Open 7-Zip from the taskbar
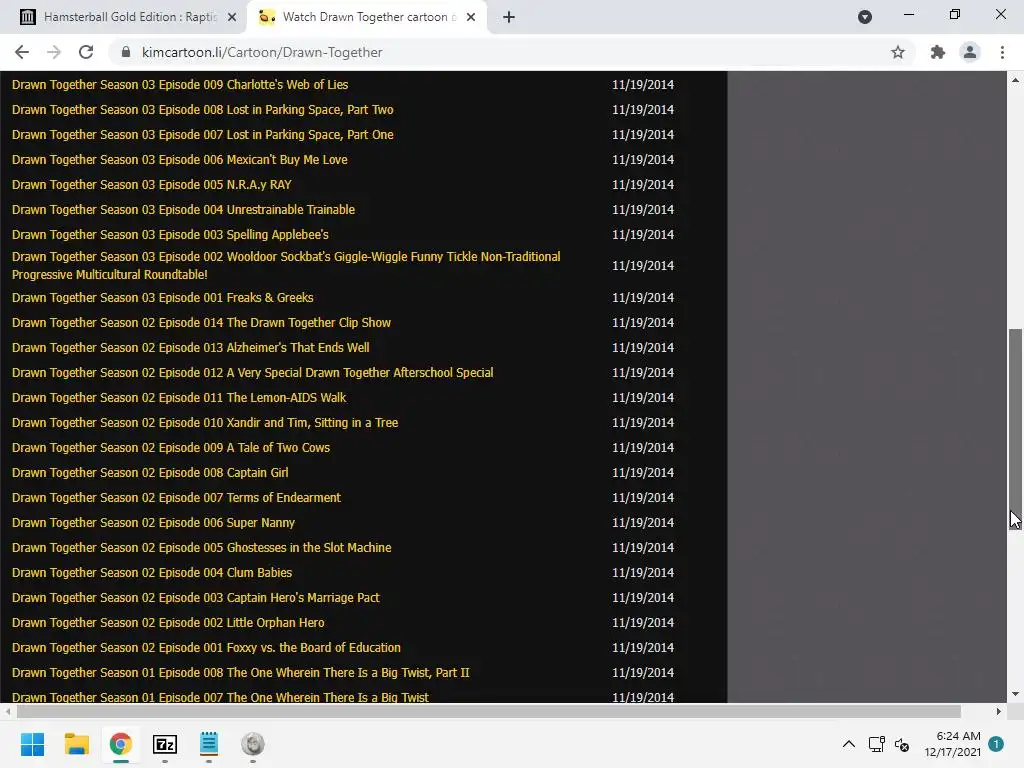 coord(165,744)
